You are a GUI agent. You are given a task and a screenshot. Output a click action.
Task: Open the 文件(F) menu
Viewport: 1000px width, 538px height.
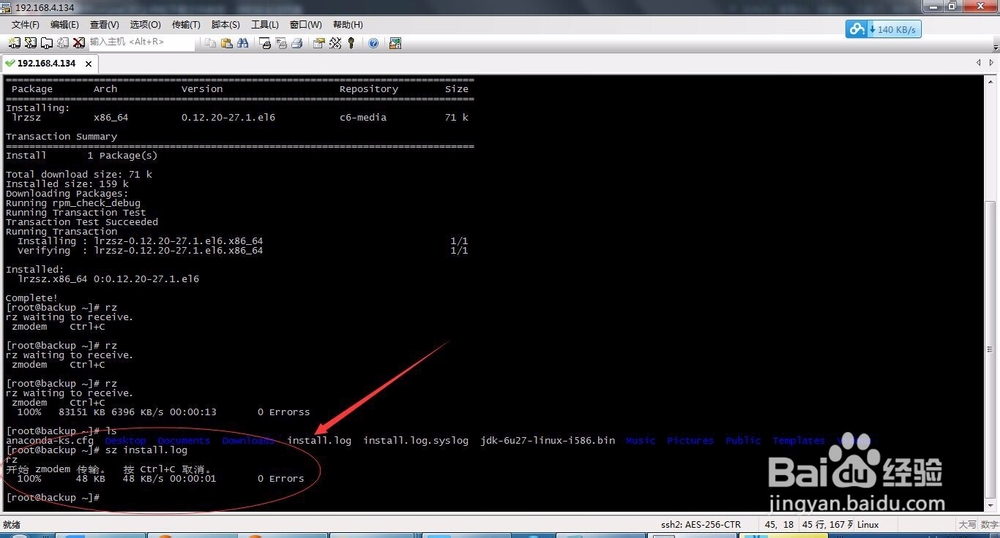[26, 24]
